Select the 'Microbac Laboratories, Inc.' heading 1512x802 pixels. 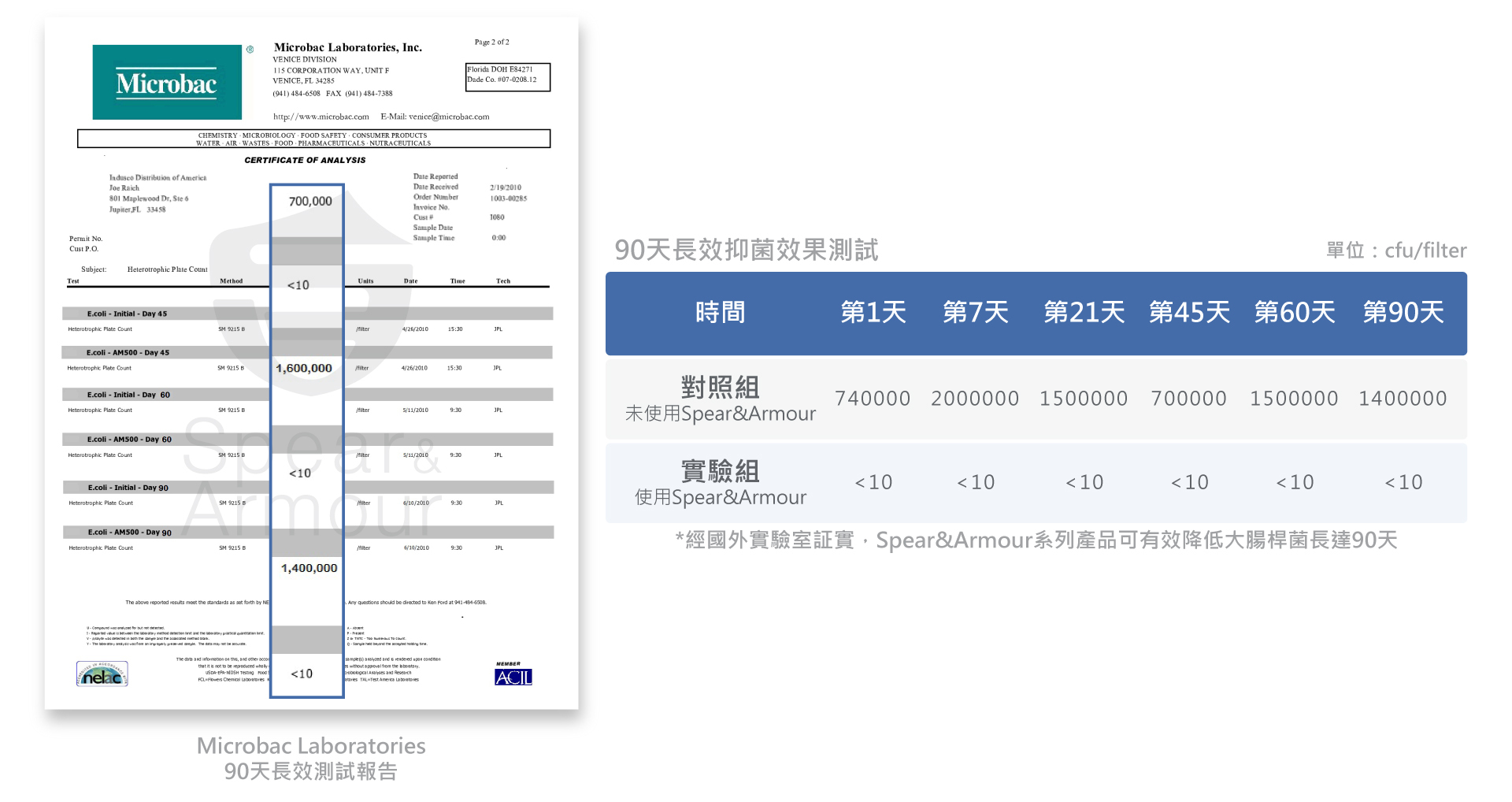point(348,47)
